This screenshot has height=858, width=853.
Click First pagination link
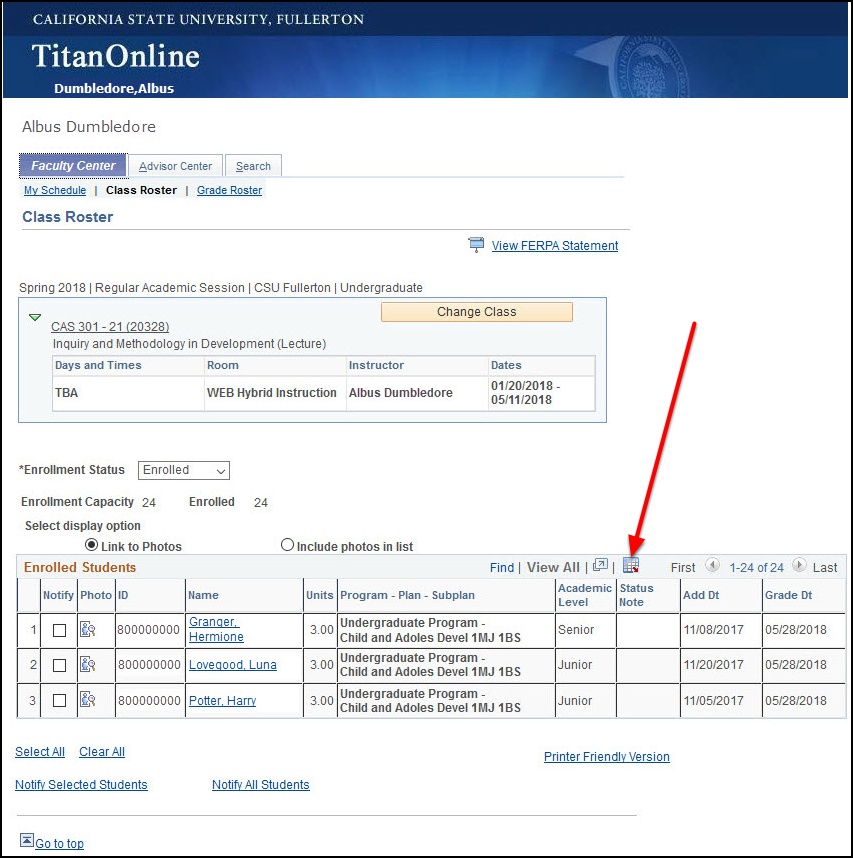683,567
